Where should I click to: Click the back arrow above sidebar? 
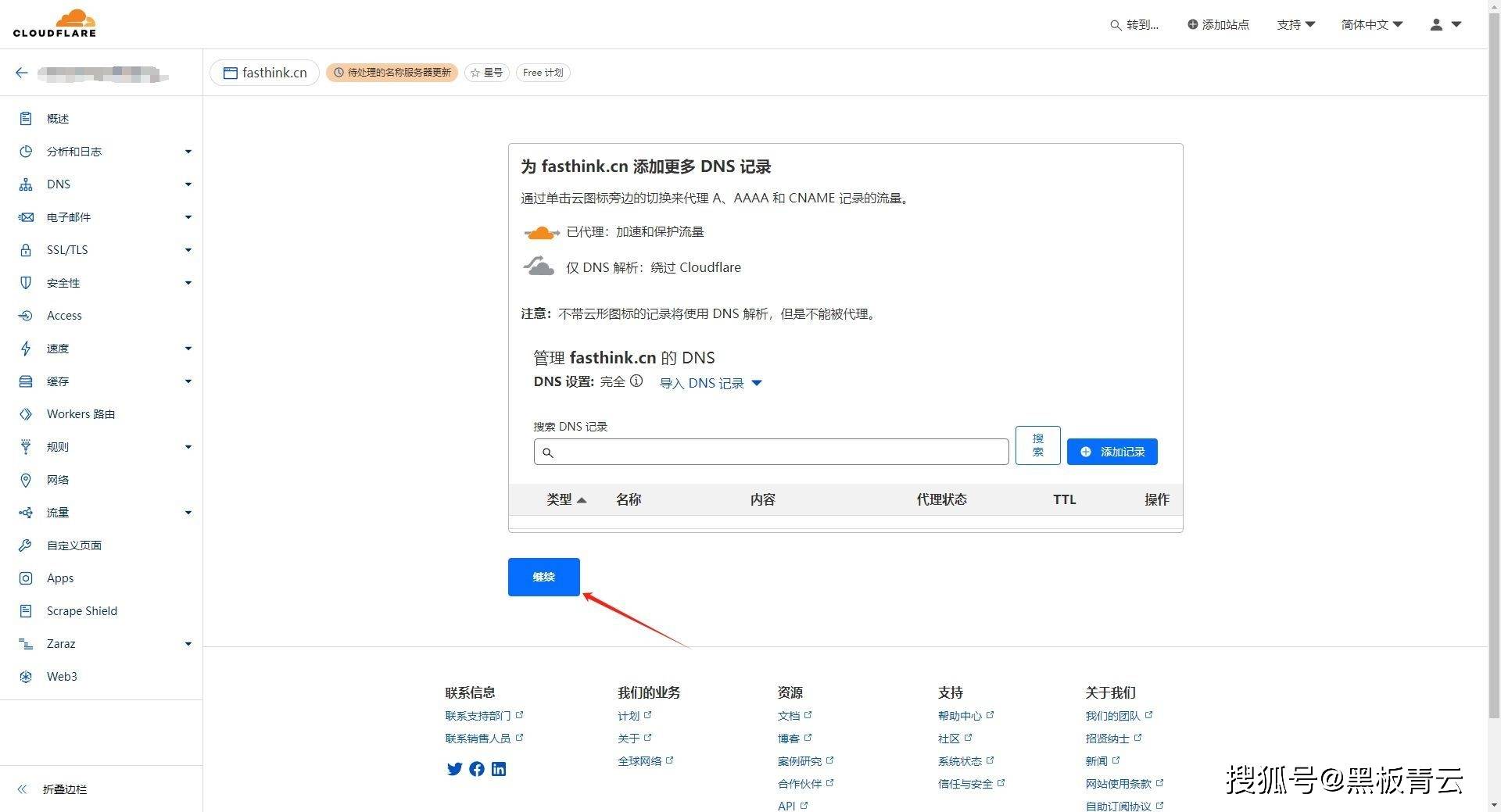[22, 73]
